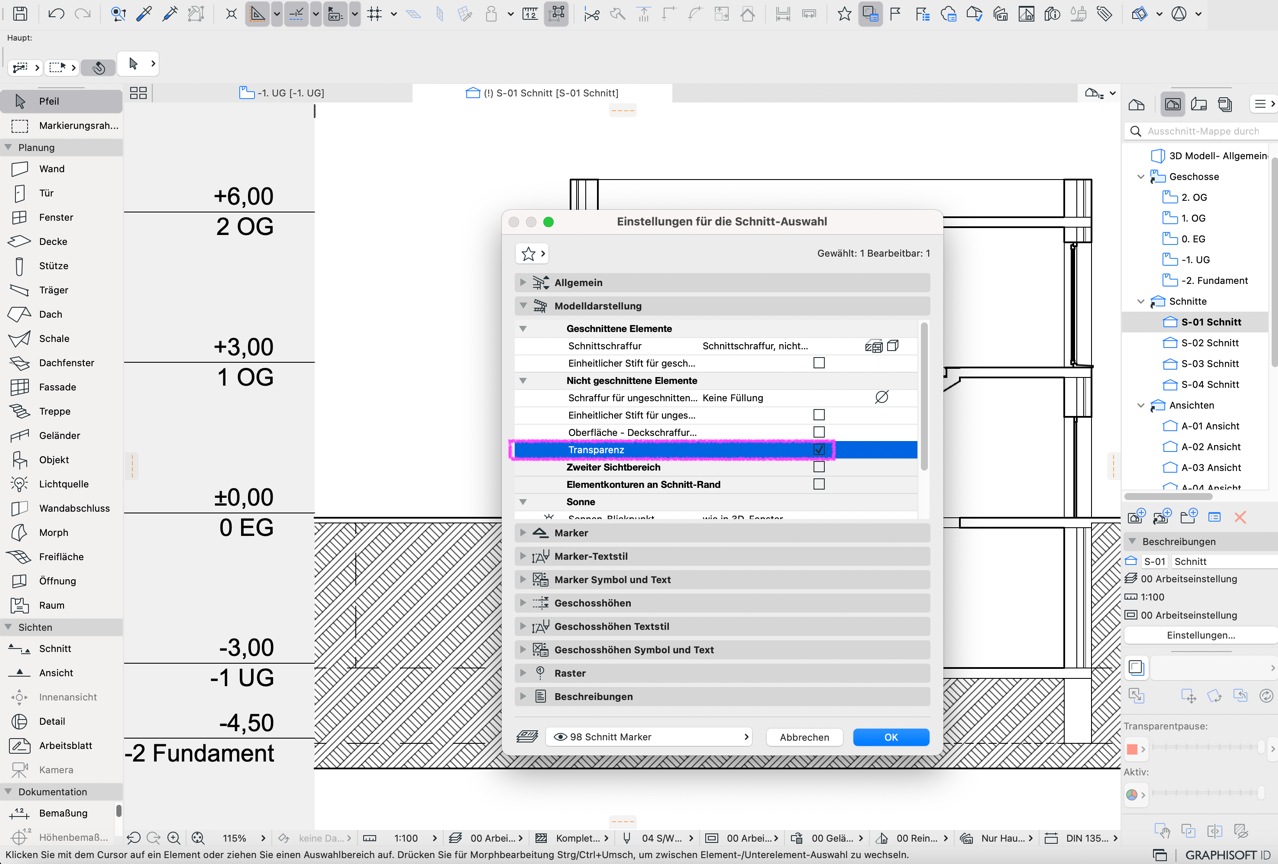
Task: Select the Lichtquelle tool
Action: [60, 484]
